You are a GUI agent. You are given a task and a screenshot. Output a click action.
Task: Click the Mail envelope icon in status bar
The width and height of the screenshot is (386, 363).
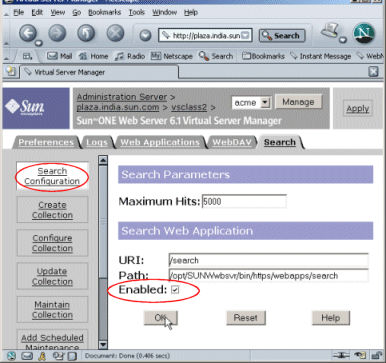[27, 356]
